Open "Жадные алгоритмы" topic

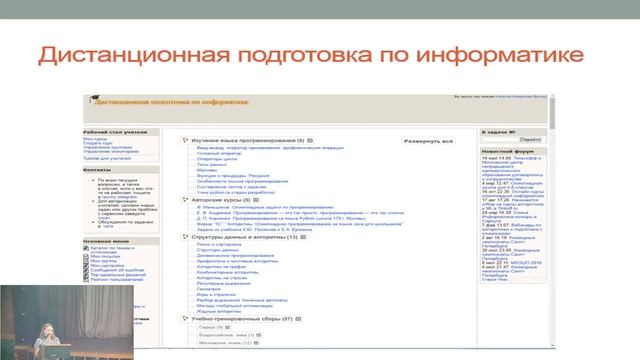pyautogui.click(x=219, y=311)
